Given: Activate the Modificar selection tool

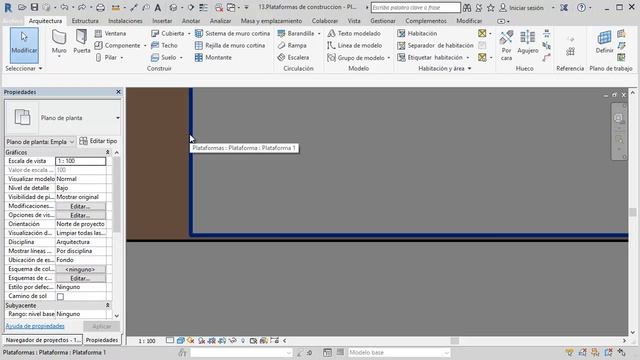Looking at the screenshot, I should pyautogui.click(x=24, y=45).
